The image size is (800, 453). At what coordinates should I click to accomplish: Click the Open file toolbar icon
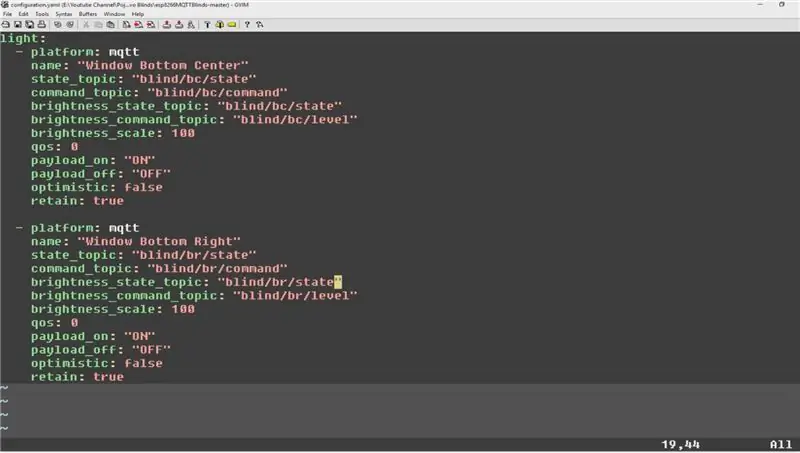6,24
